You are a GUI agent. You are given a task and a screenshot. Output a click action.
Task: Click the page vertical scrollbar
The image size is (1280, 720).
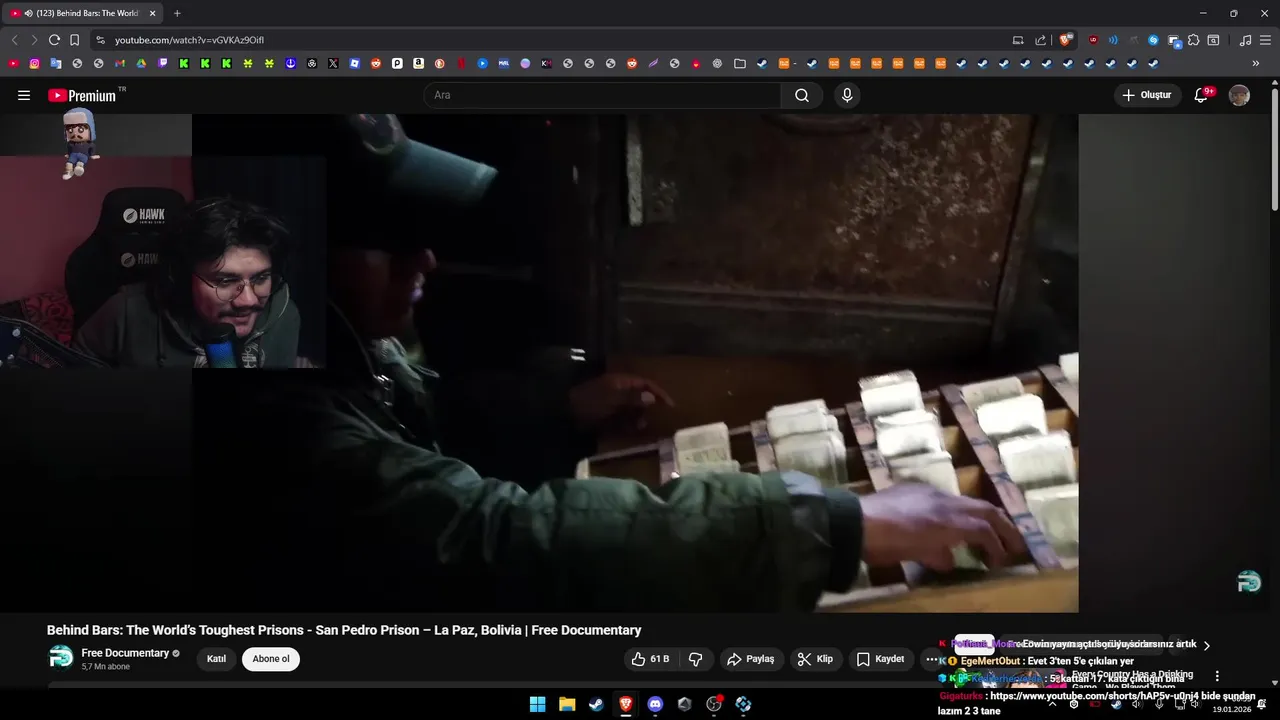point(1274,150)
